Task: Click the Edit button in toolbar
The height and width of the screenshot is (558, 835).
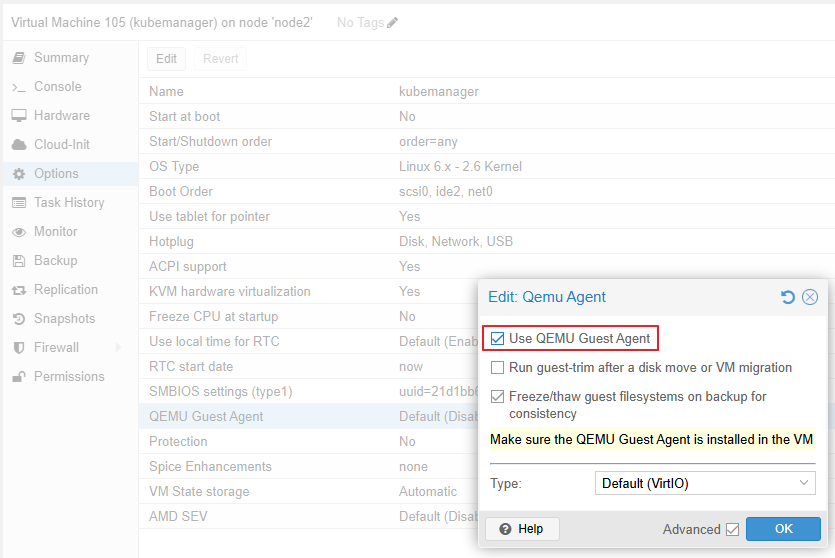Action: pyautogui.click(x=166, y=59)
